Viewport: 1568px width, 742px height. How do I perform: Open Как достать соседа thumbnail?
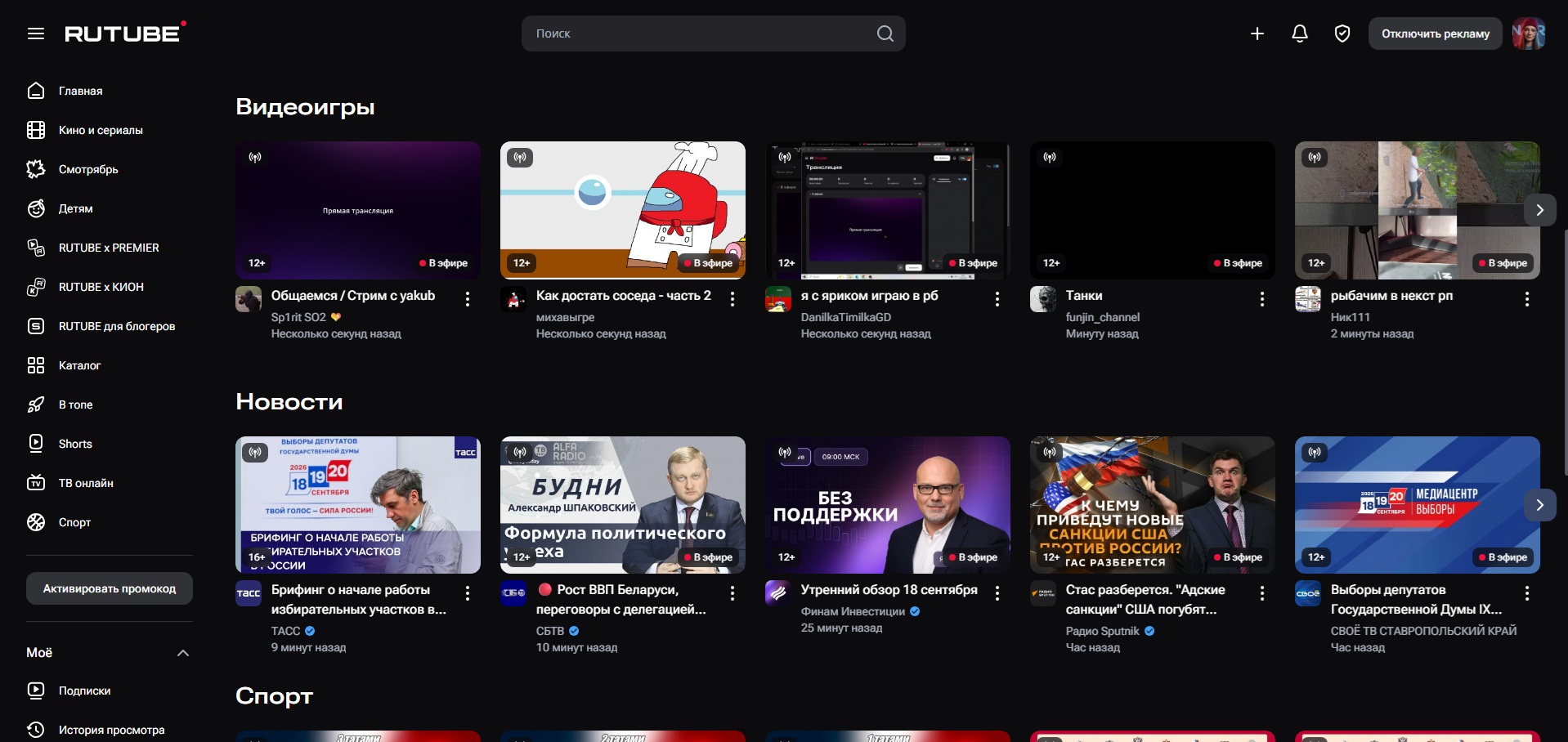[x=623, y=210]
